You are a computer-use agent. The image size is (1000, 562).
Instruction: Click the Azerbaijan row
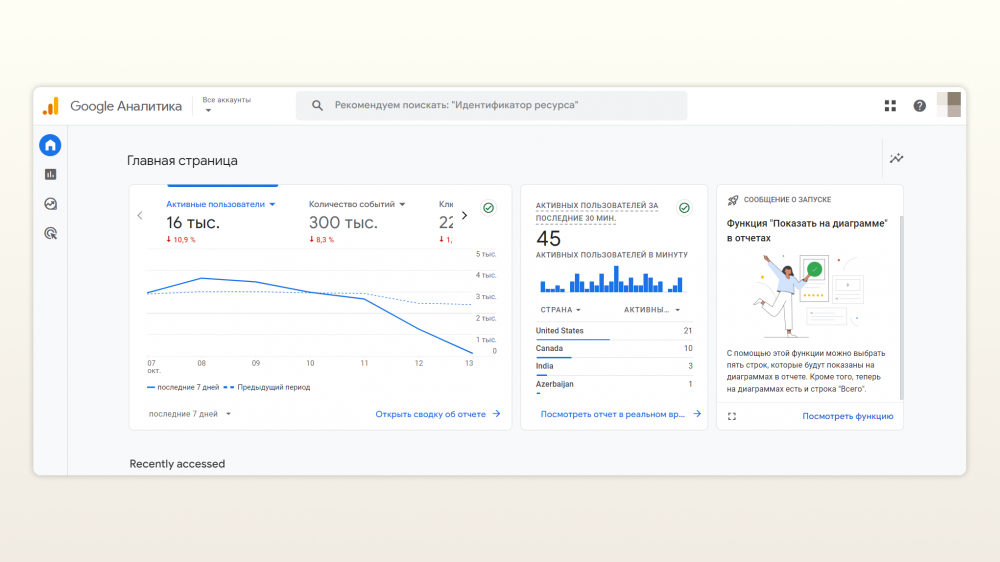click(x=614, y=385)
